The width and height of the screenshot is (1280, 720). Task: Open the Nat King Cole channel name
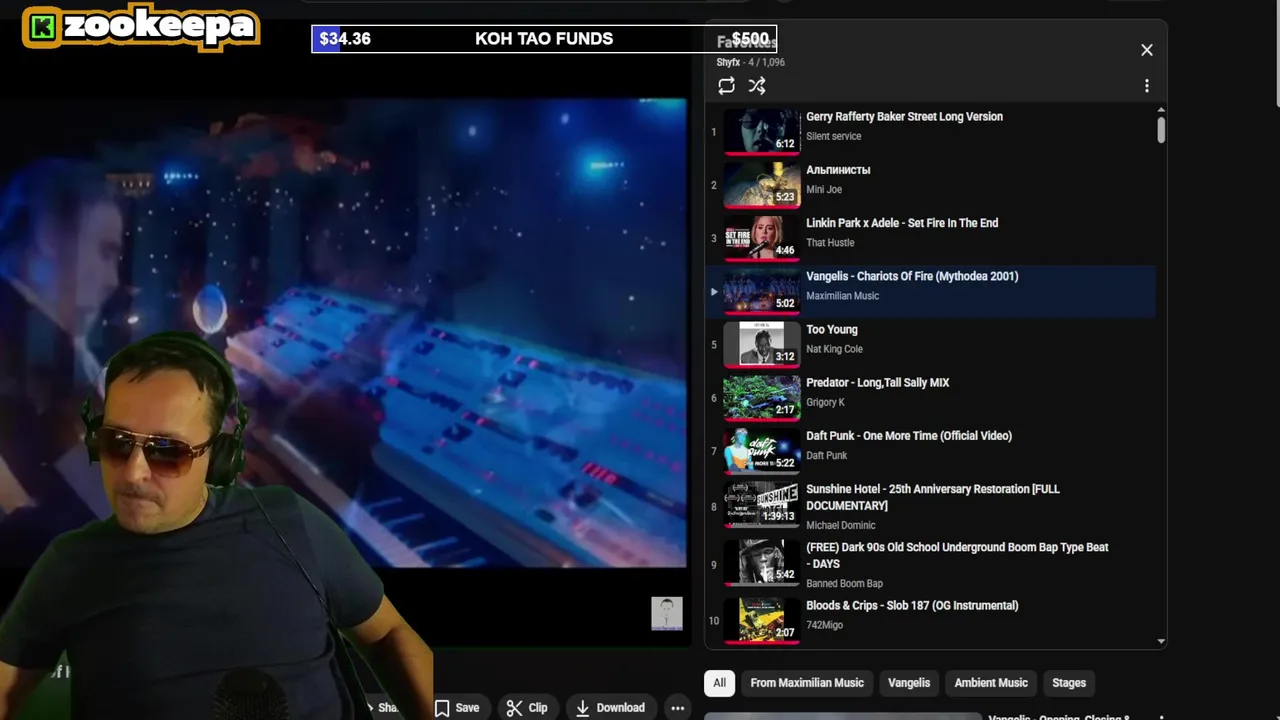click(x=834, y=349)
